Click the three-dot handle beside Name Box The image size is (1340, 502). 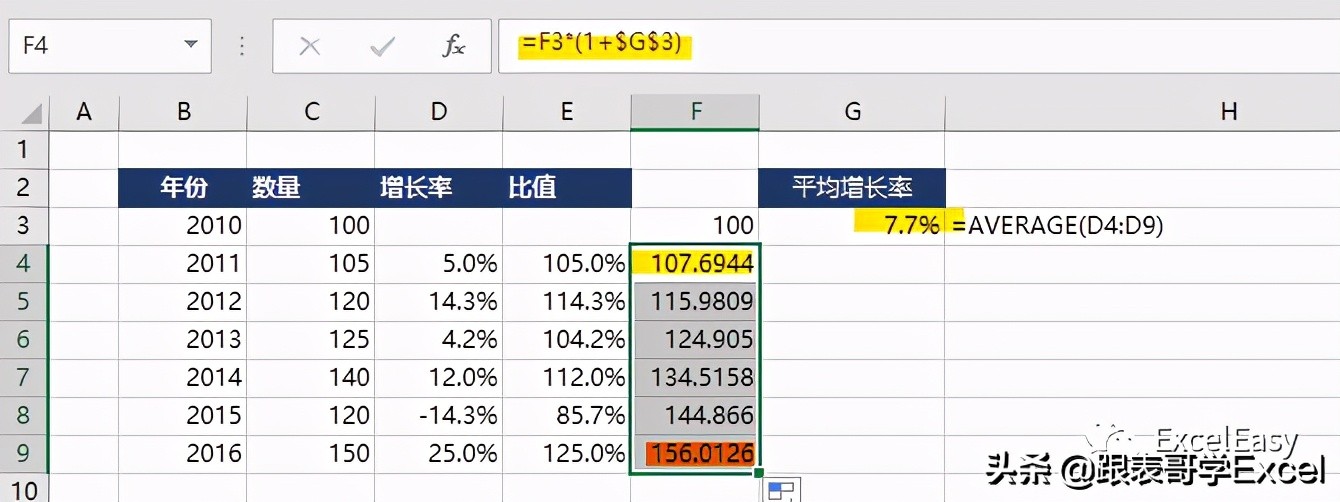click(x=241, y=46)
